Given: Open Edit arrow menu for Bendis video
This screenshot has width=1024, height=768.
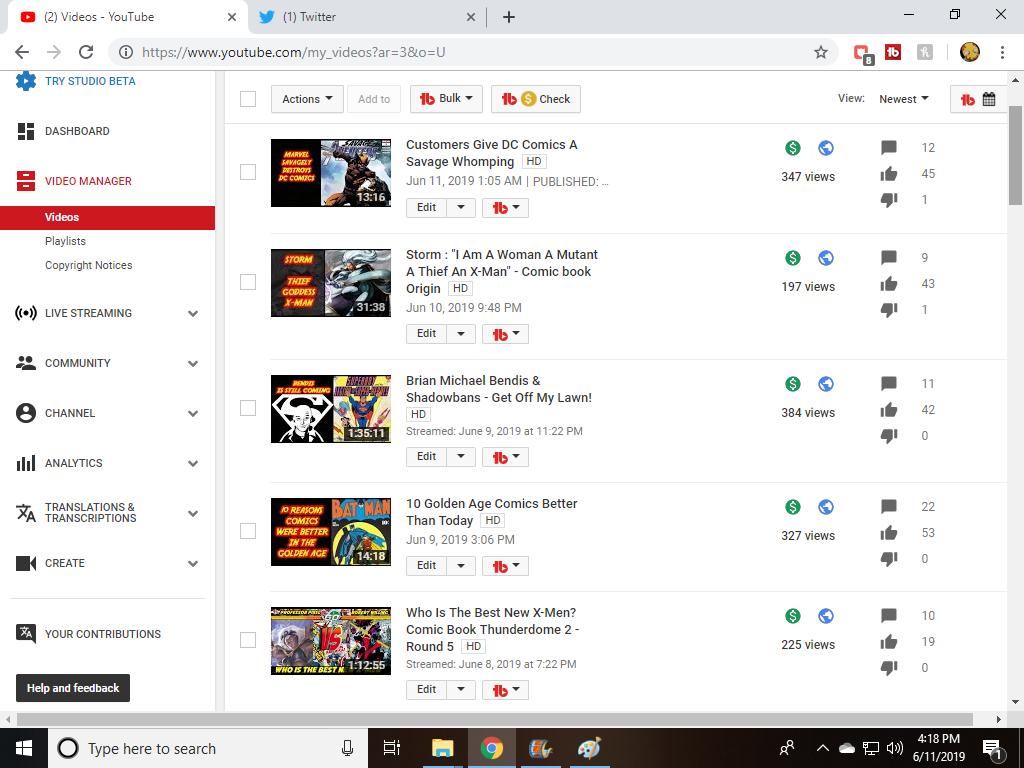Looking at the screenshot, I should click(461, 456).
